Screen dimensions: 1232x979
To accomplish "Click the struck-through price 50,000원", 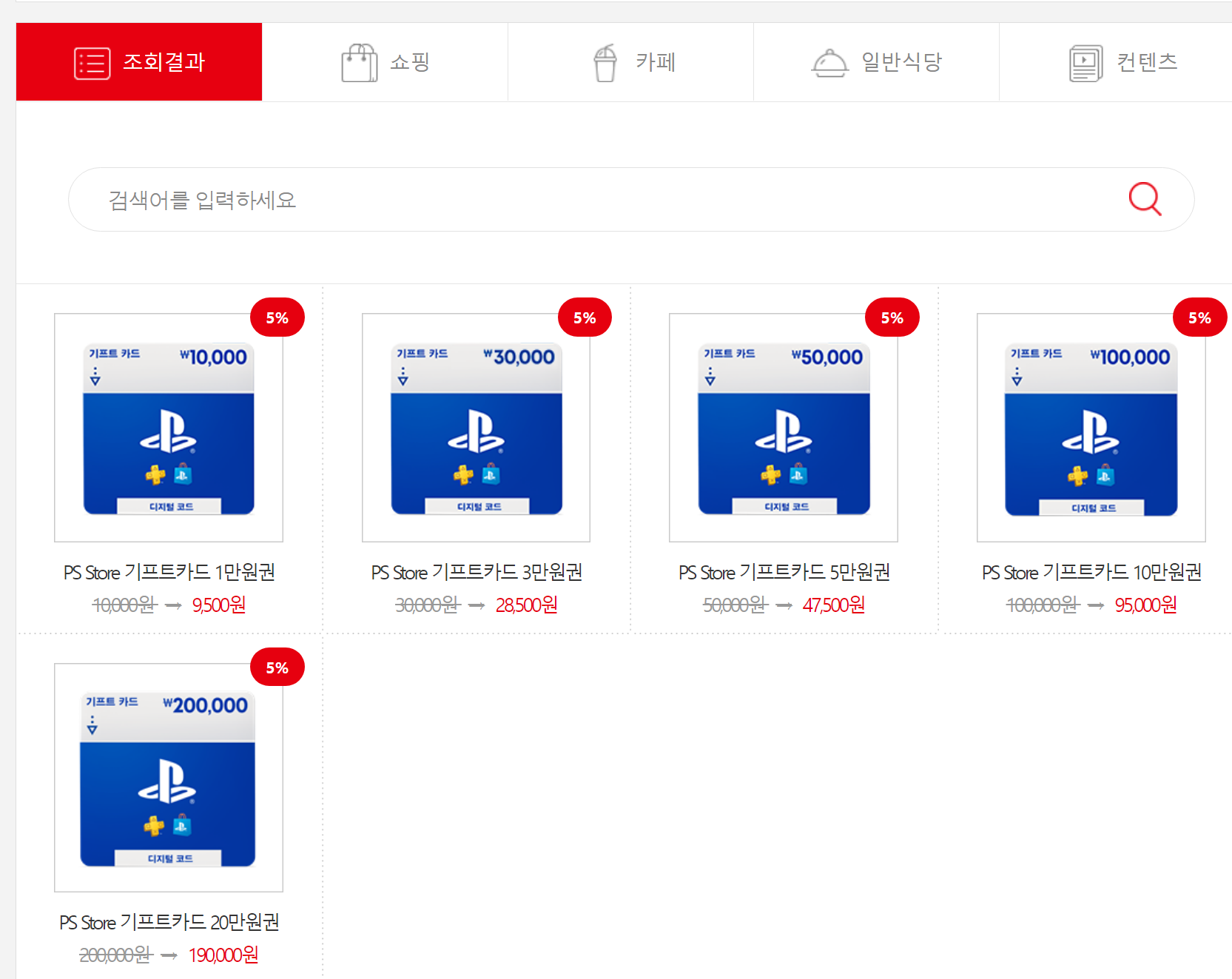I will coord(736,605).
